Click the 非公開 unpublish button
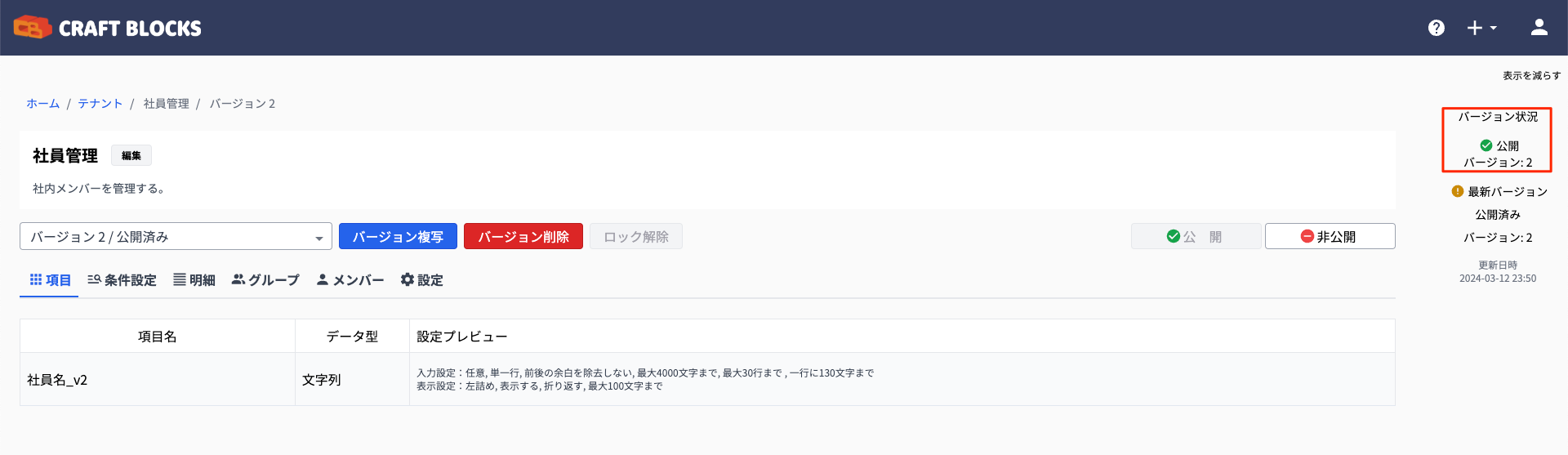This screenshot has width=1568, height=455. point(1330,237)
